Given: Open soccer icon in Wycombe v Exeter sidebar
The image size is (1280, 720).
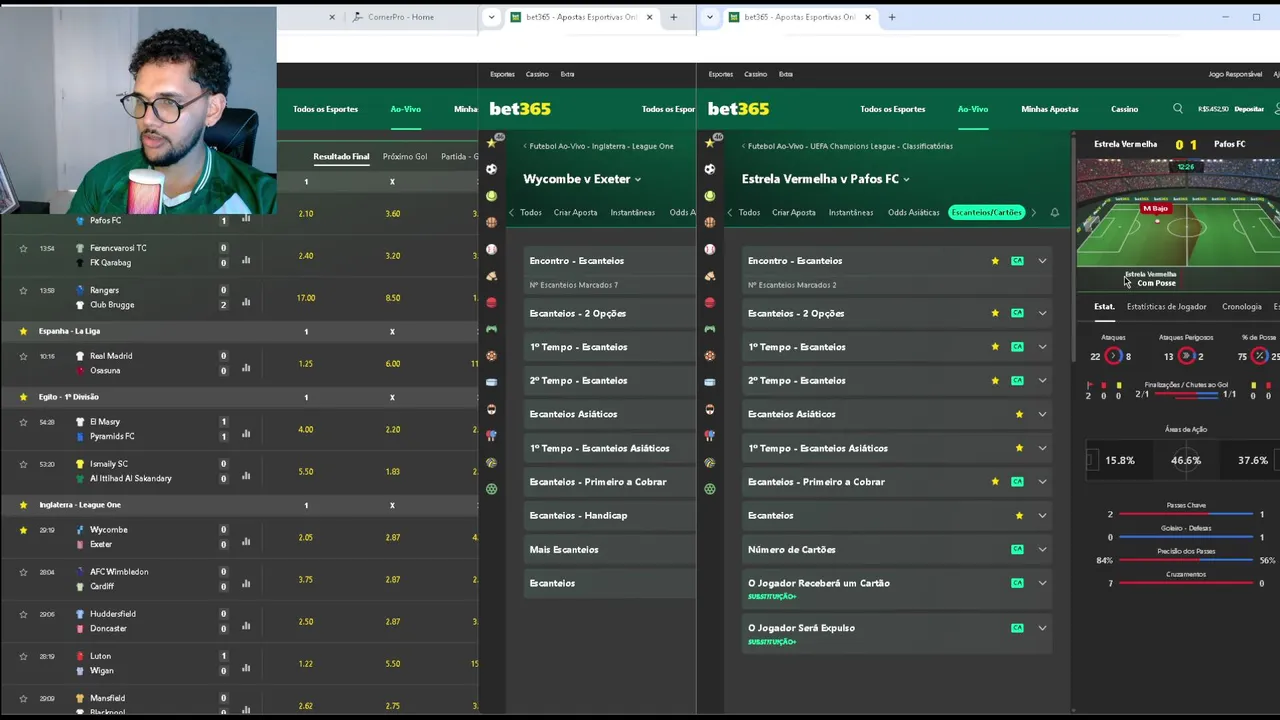Looking at the screenshot, I should (x=491, y=169).
